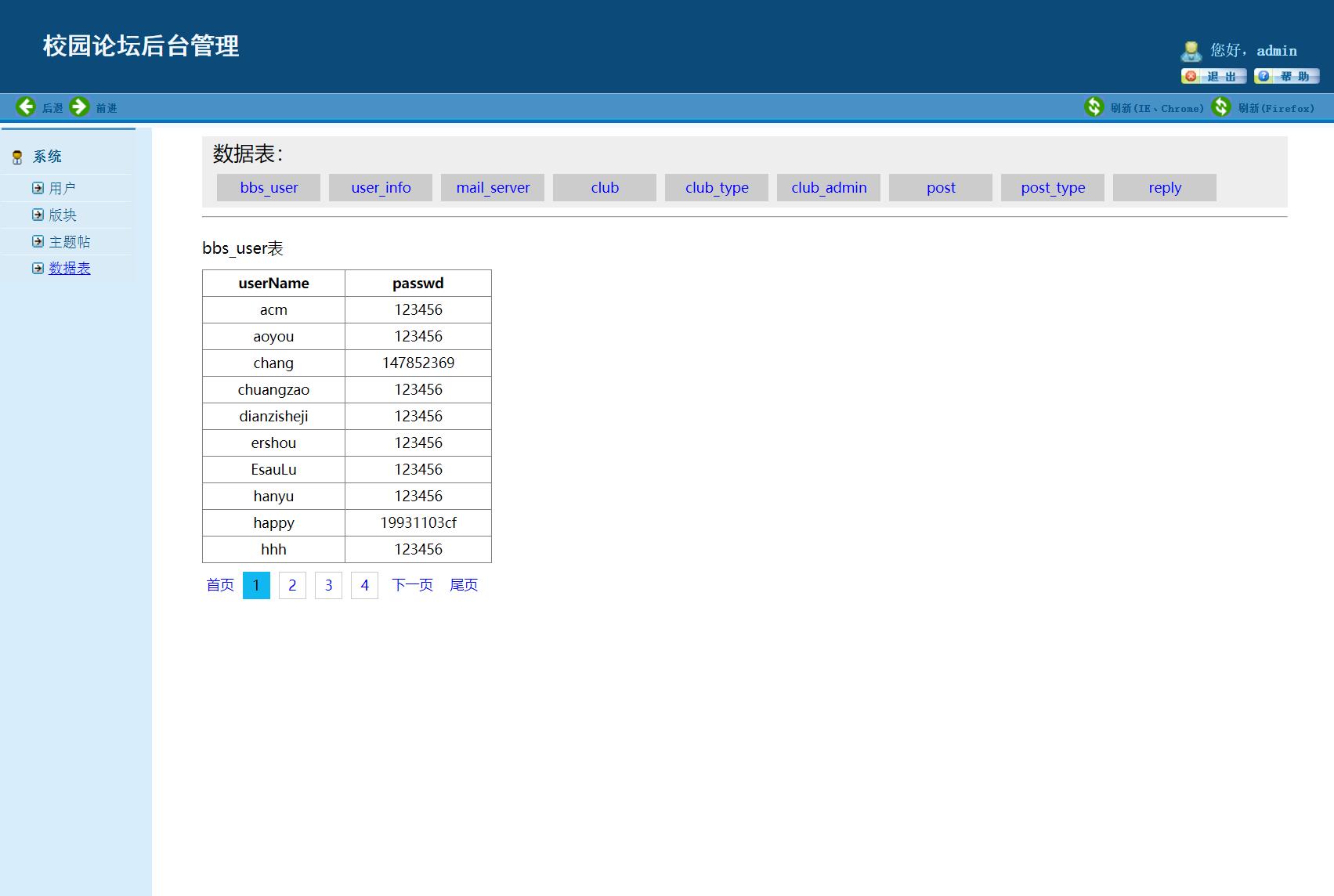1334x896 pixels.
Task: Click the arrow icon beside 用户
Action: 38,188
